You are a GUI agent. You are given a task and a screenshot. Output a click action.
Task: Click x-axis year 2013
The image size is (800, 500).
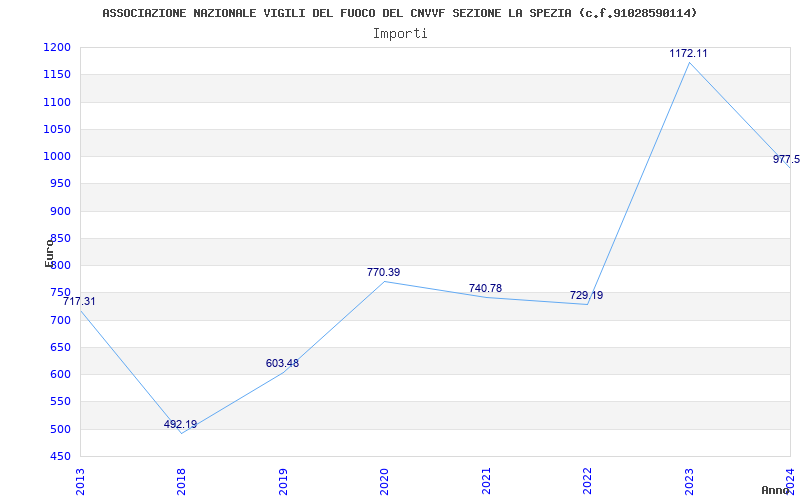pyautogui.click(x=81, y=481)
